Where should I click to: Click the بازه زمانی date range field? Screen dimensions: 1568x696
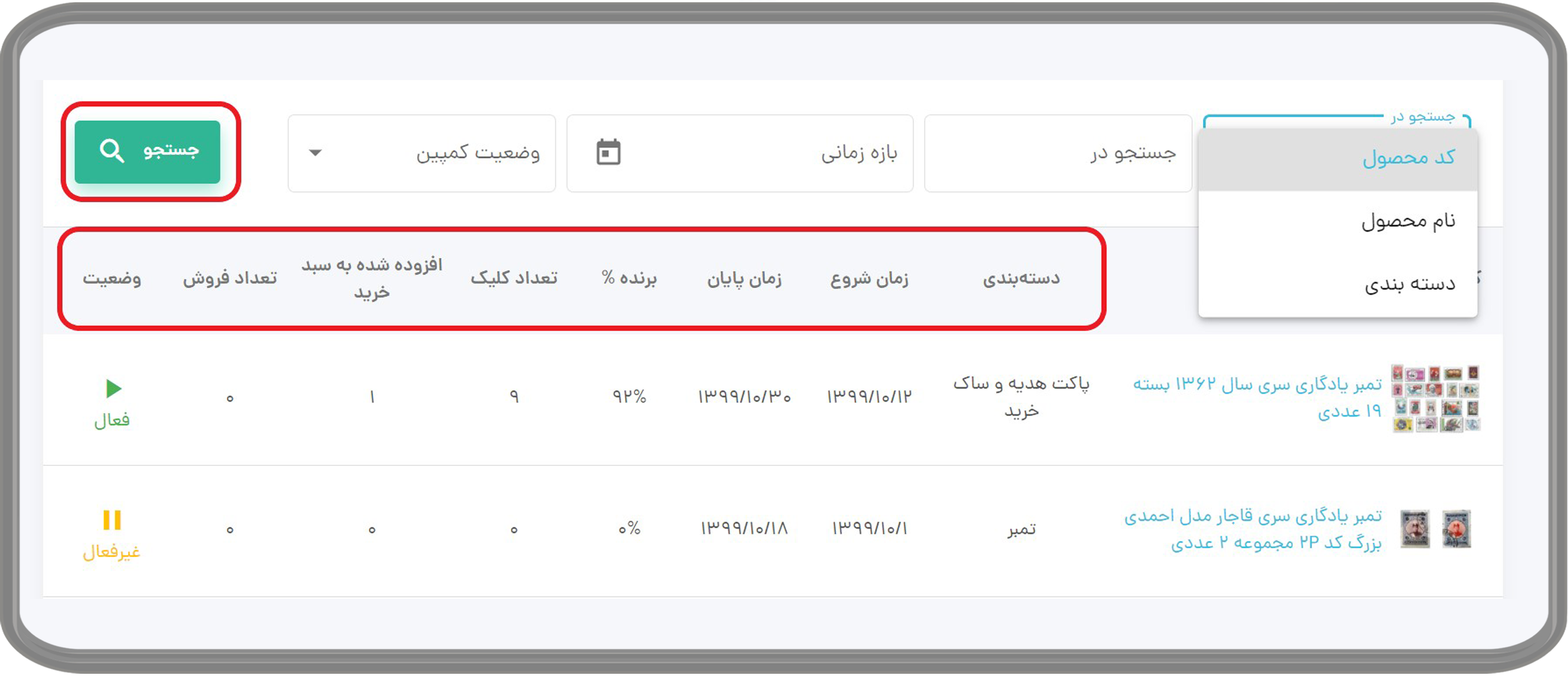[x=740, y=153]
